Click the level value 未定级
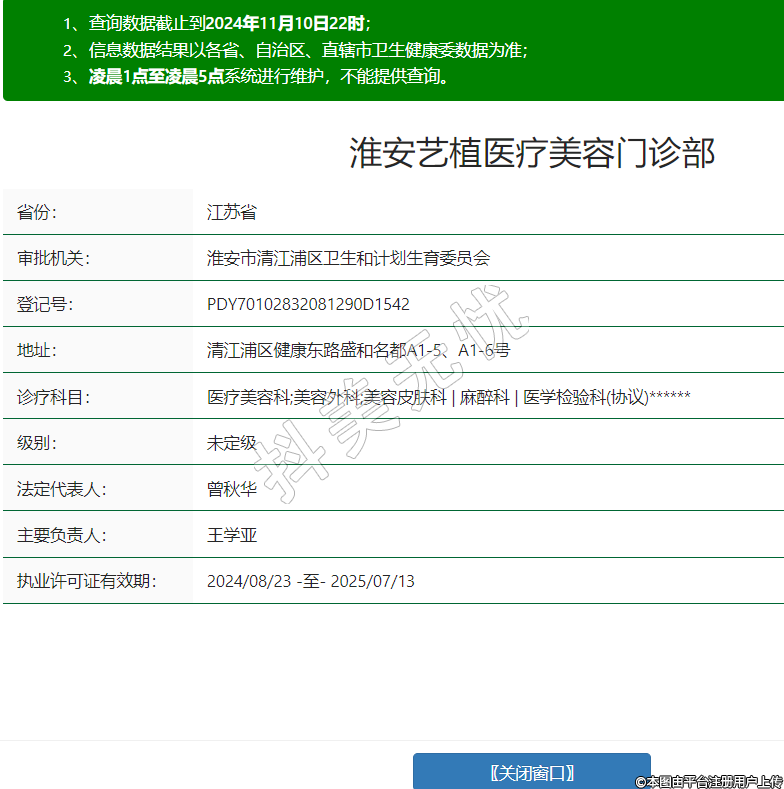The image size is (784, 789). pyautogui.click(x=232, y=443)
